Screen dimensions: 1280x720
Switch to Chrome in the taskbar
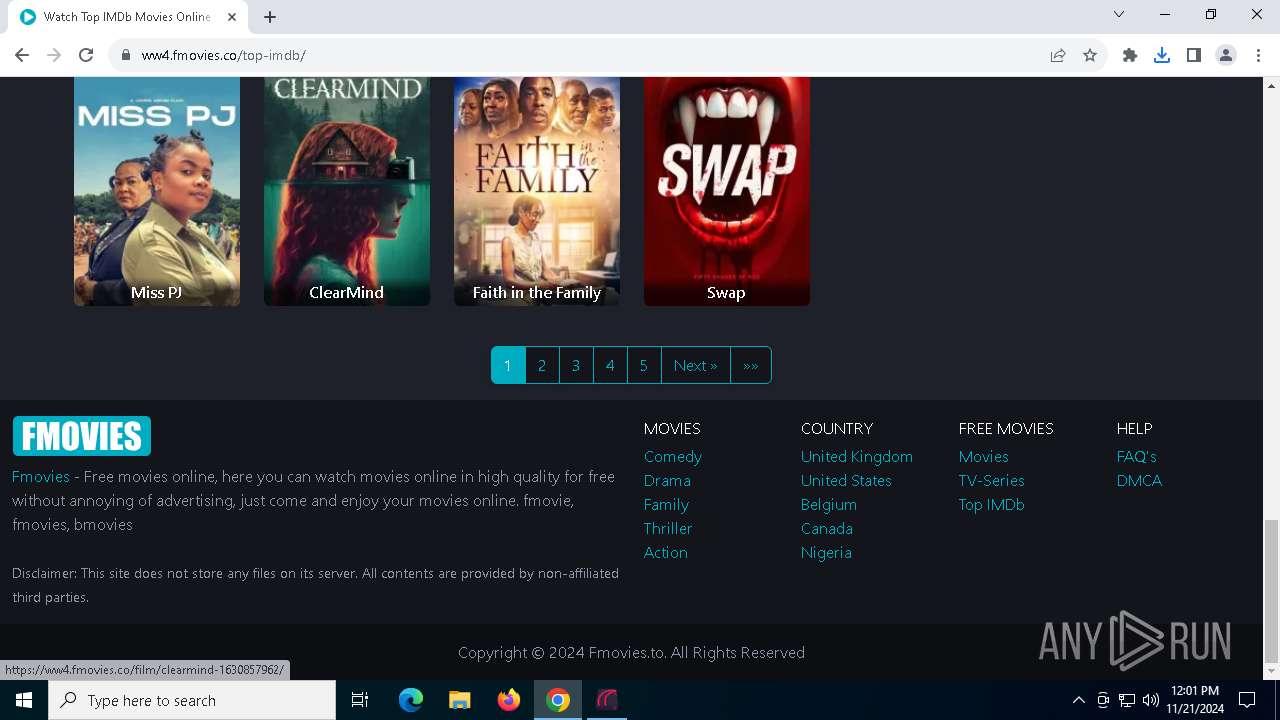coord(558,700)
